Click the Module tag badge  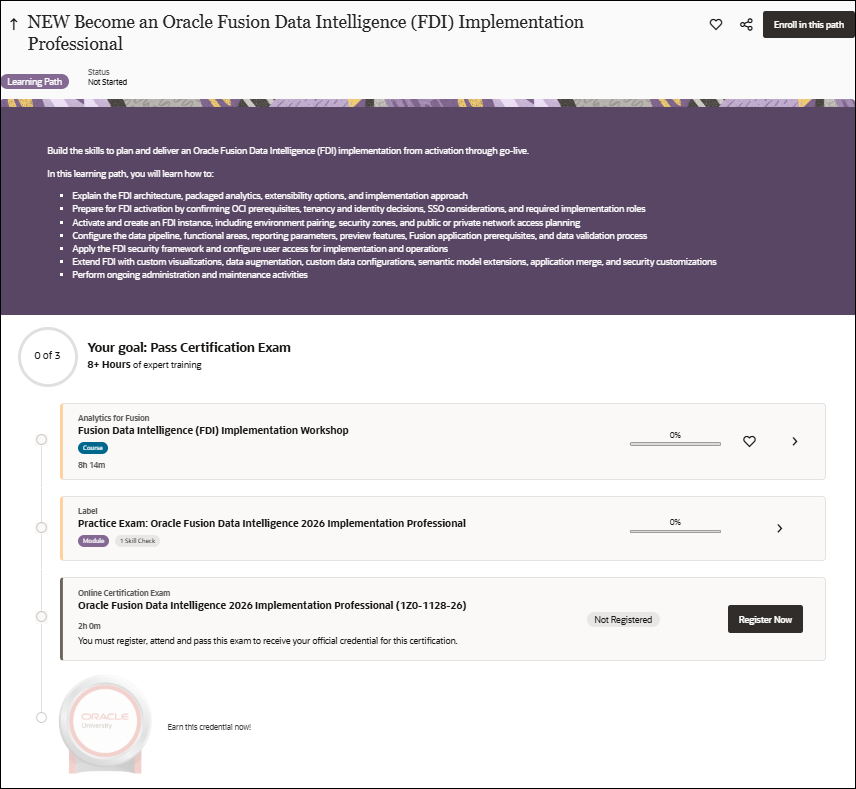93,541
